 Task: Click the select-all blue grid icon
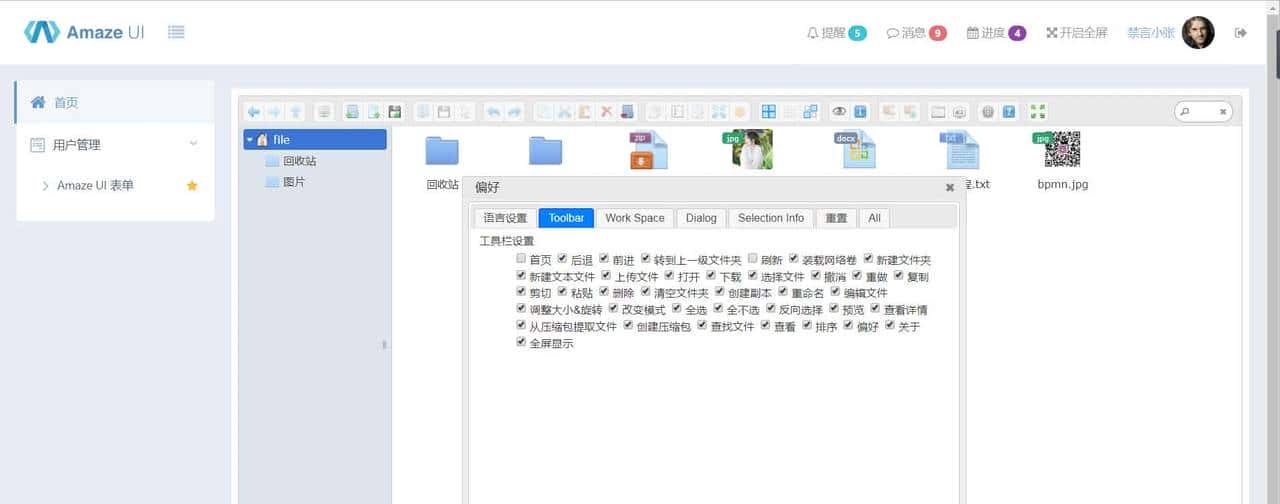768,112
